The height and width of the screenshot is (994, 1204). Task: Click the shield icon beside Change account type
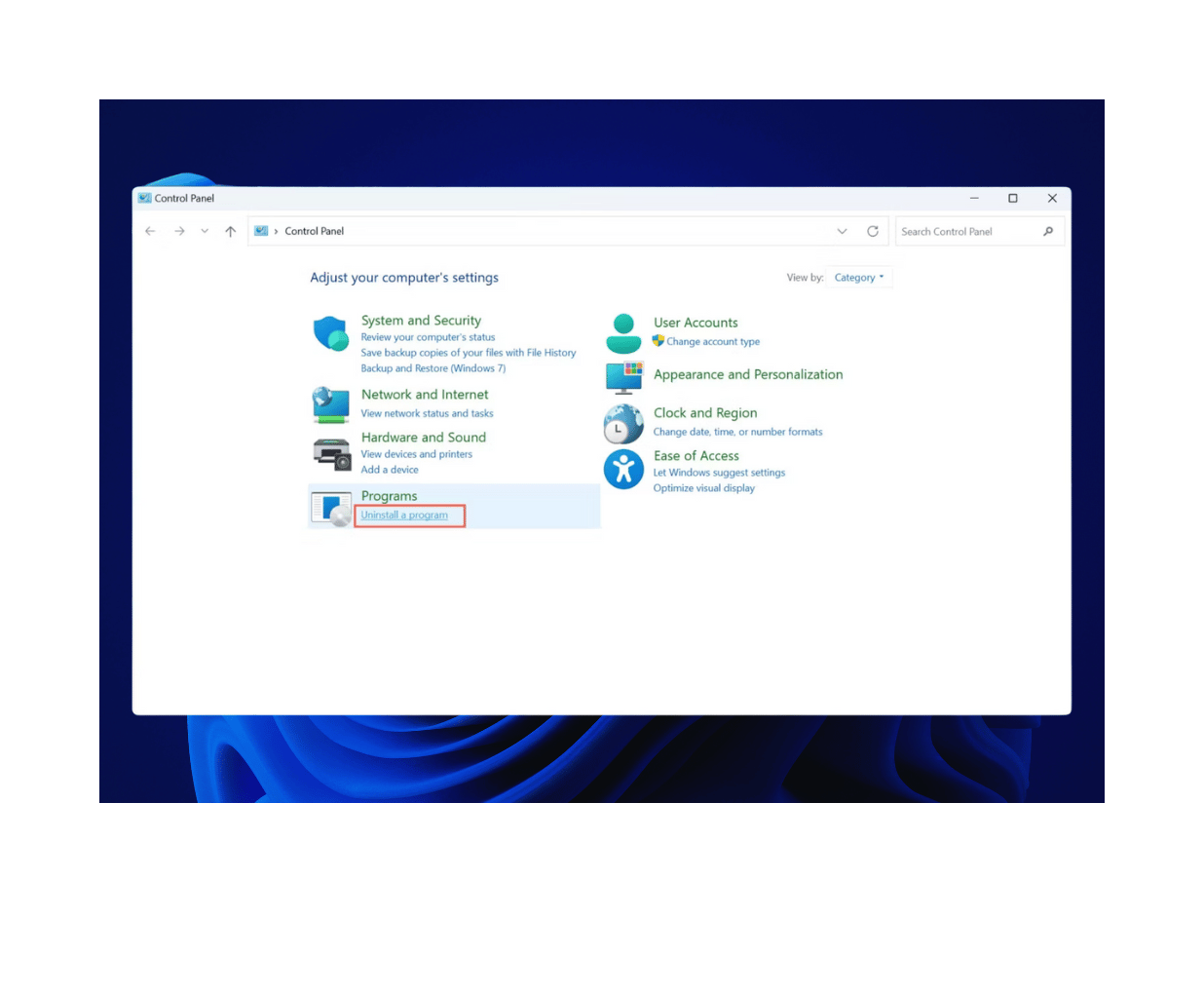658,341
